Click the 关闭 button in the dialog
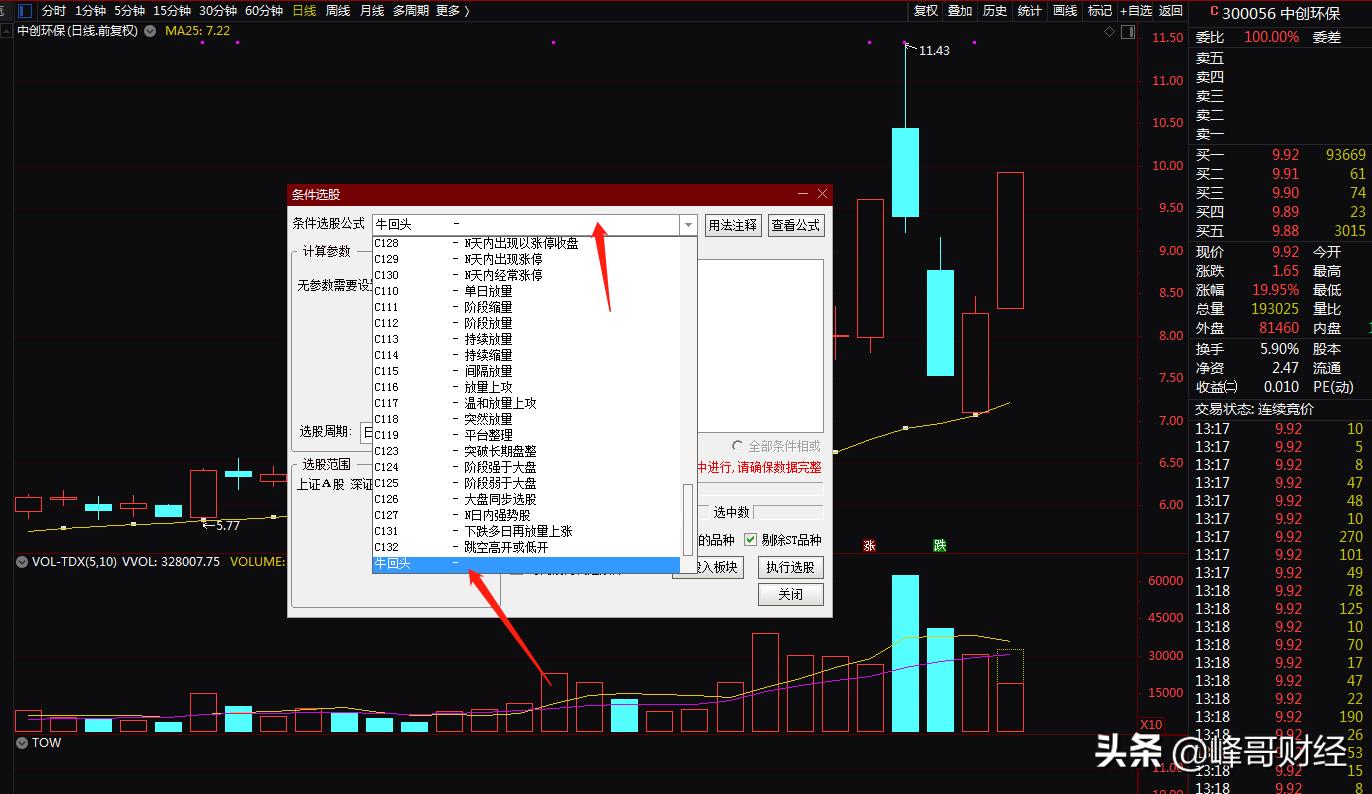Screen dimensions: 1372x794 (791, 594)
